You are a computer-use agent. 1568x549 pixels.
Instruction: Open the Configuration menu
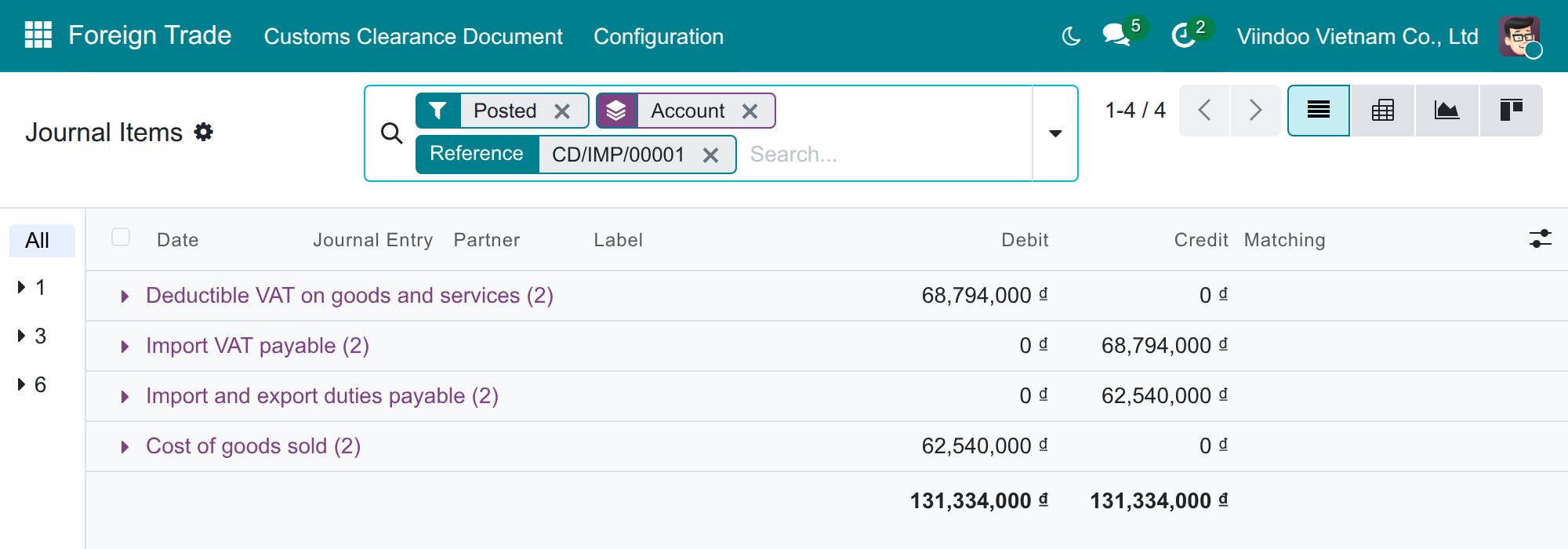pos(659,36)
